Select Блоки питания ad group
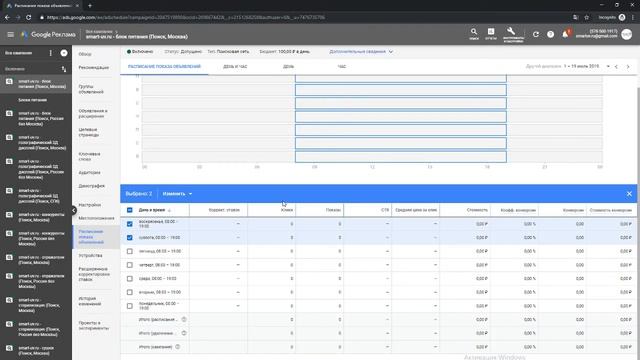The width and height of the screenshot is (640, 360). (33, 100)
